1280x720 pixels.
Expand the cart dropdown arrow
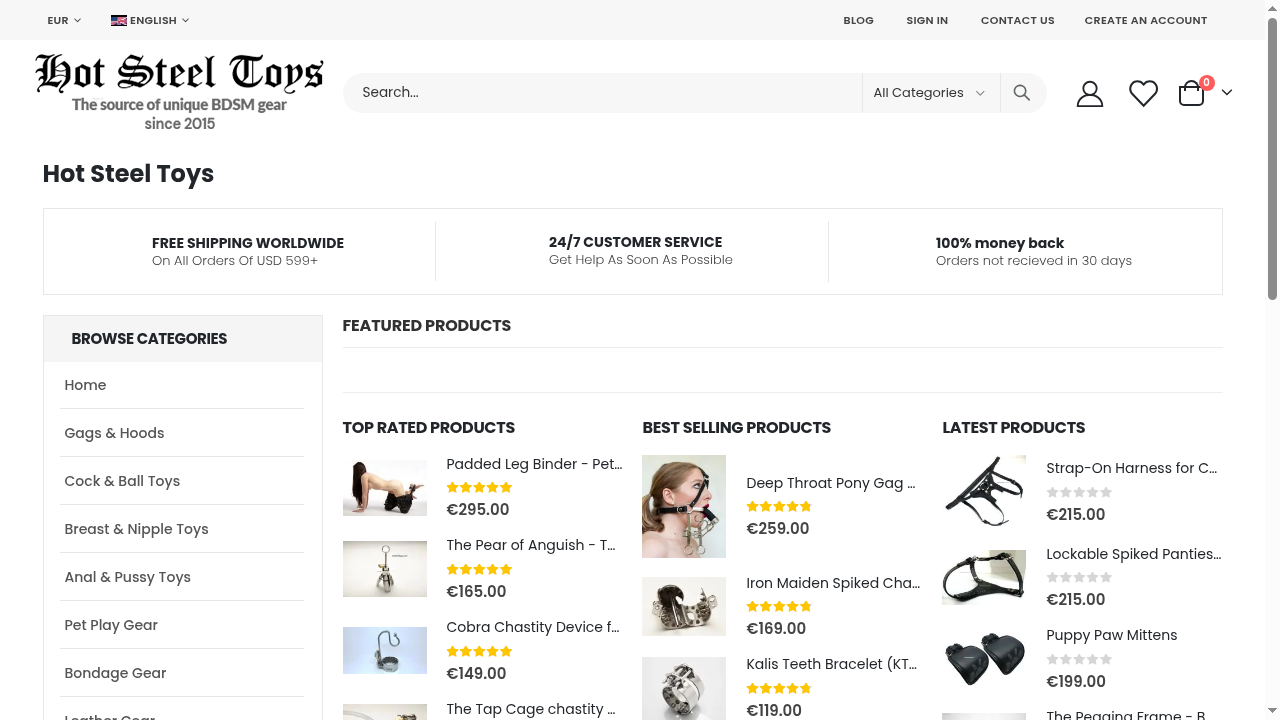1227,93
